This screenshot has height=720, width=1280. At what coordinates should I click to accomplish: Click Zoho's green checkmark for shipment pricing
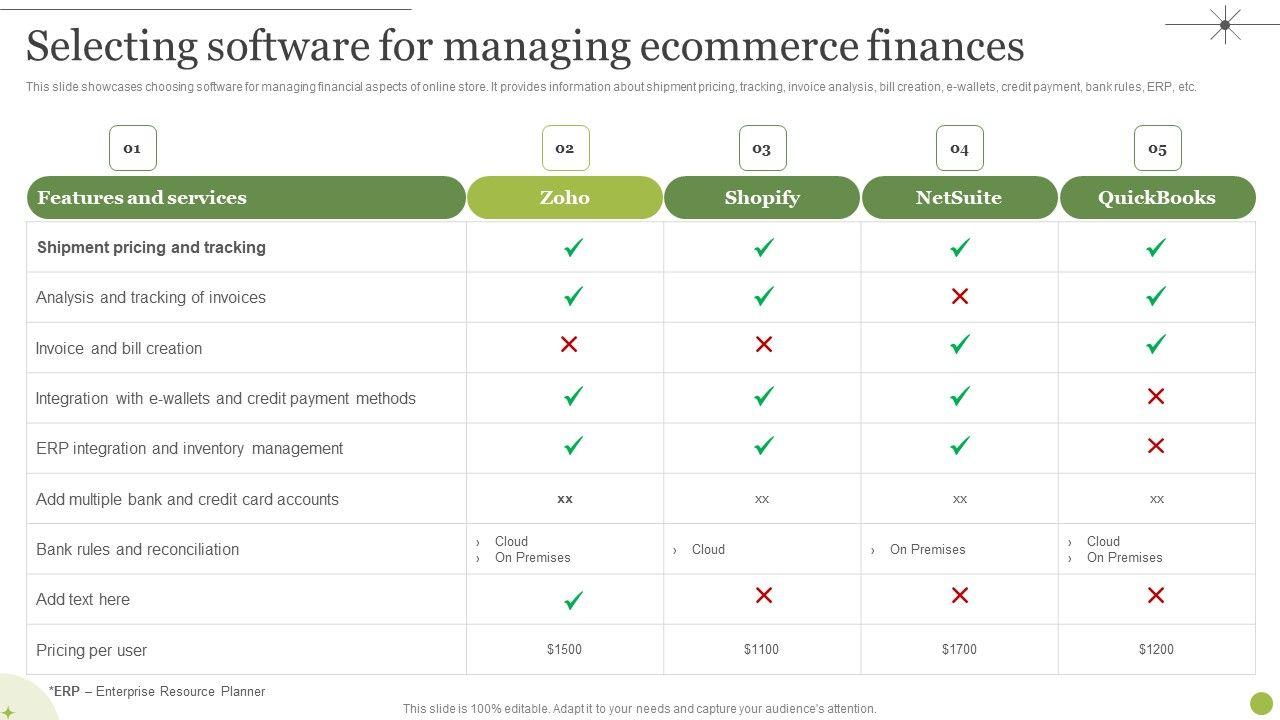573,247
